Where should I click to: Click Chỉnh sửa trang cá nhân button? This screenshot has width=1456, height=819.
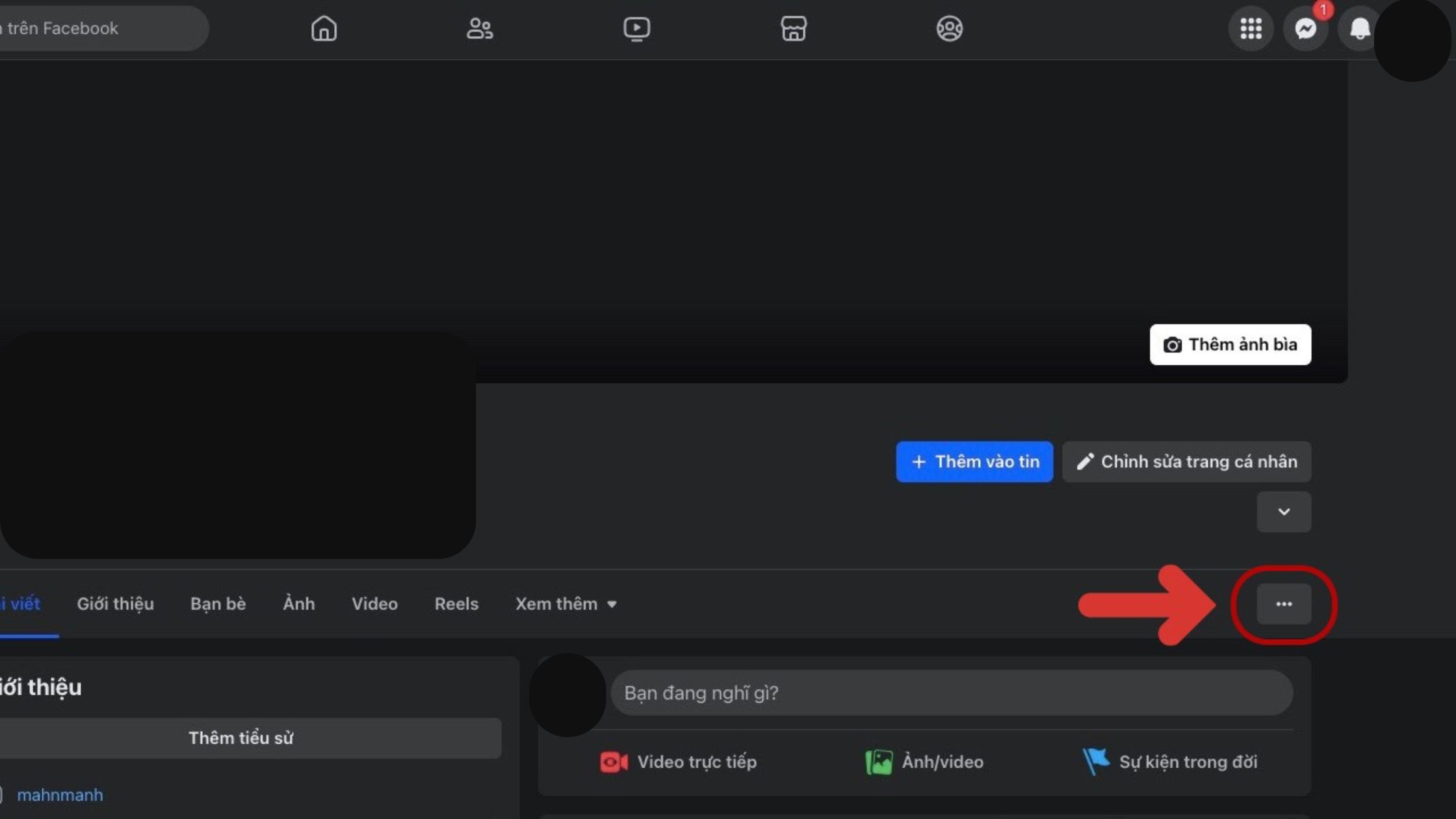coord(1186,461)
